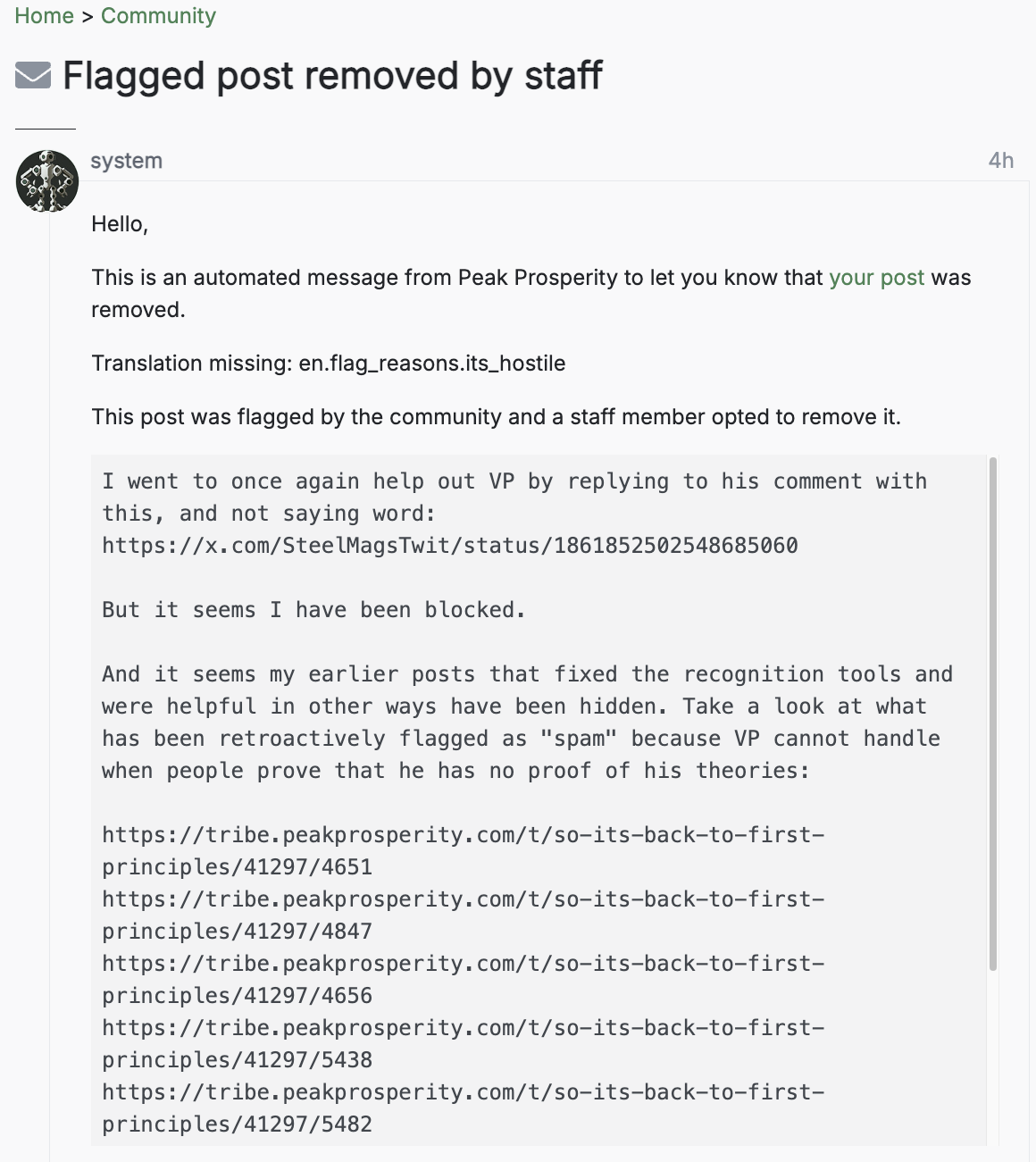This screenshot has width=1036, height=1162.
Task: Open the 'your post' link
Action: (x=876, y=278)
